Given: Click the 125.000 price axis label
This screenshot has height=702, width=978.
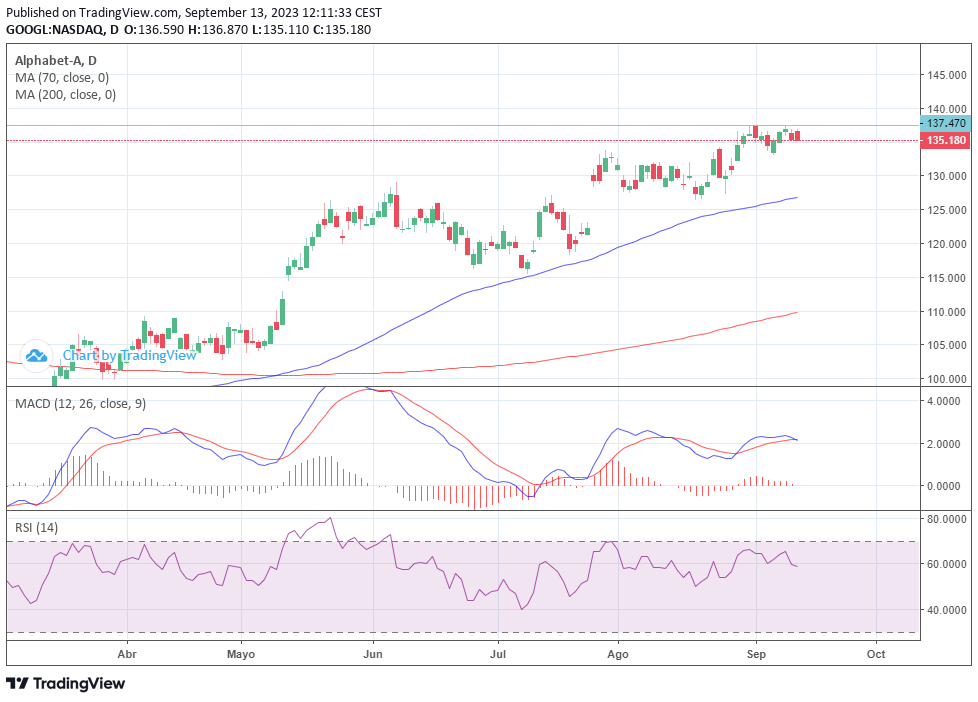Looking at the screenshot, I should point(947,210).
